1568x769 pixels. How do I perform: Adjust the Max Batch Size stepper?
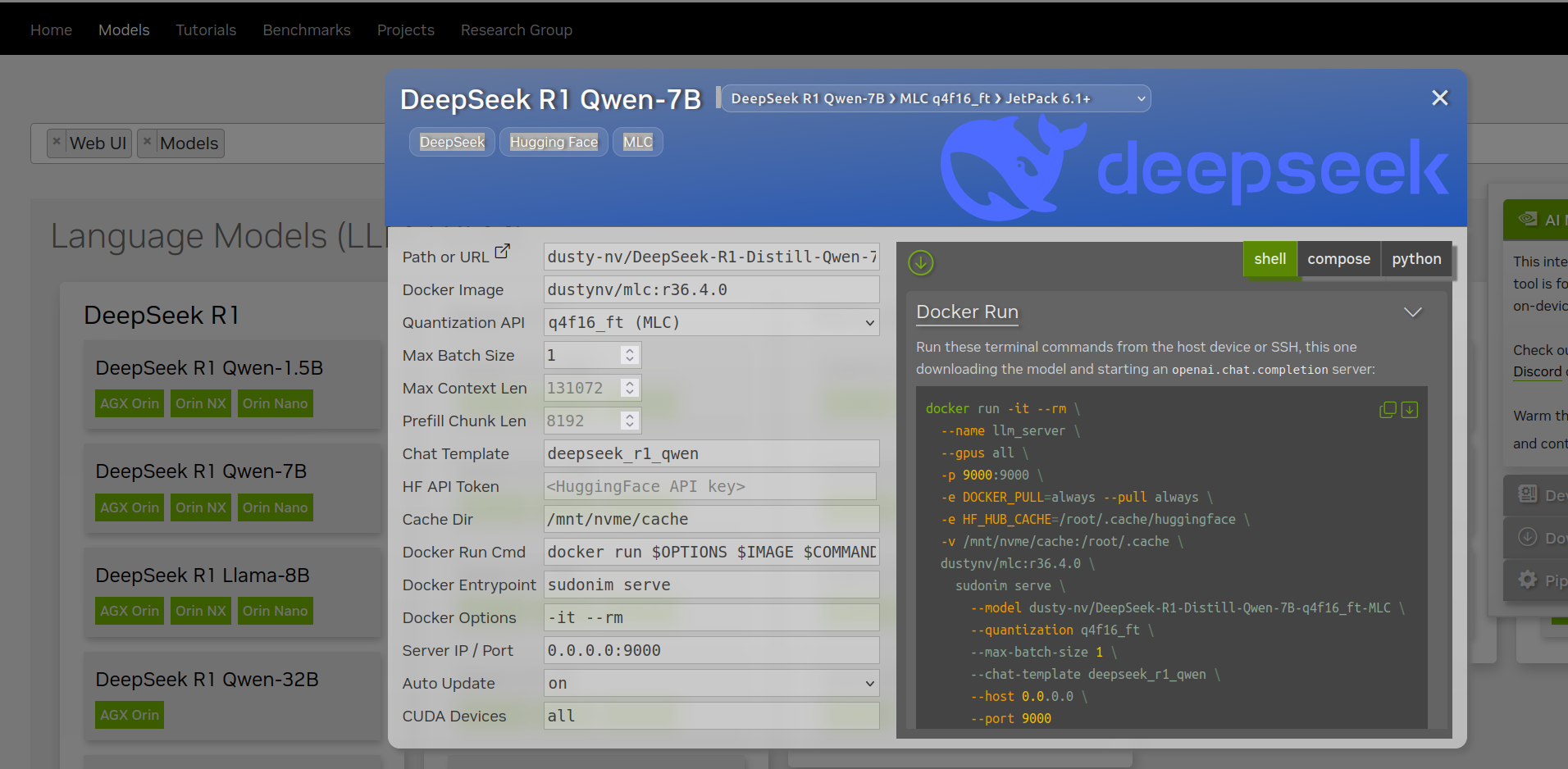coord(630,355)
